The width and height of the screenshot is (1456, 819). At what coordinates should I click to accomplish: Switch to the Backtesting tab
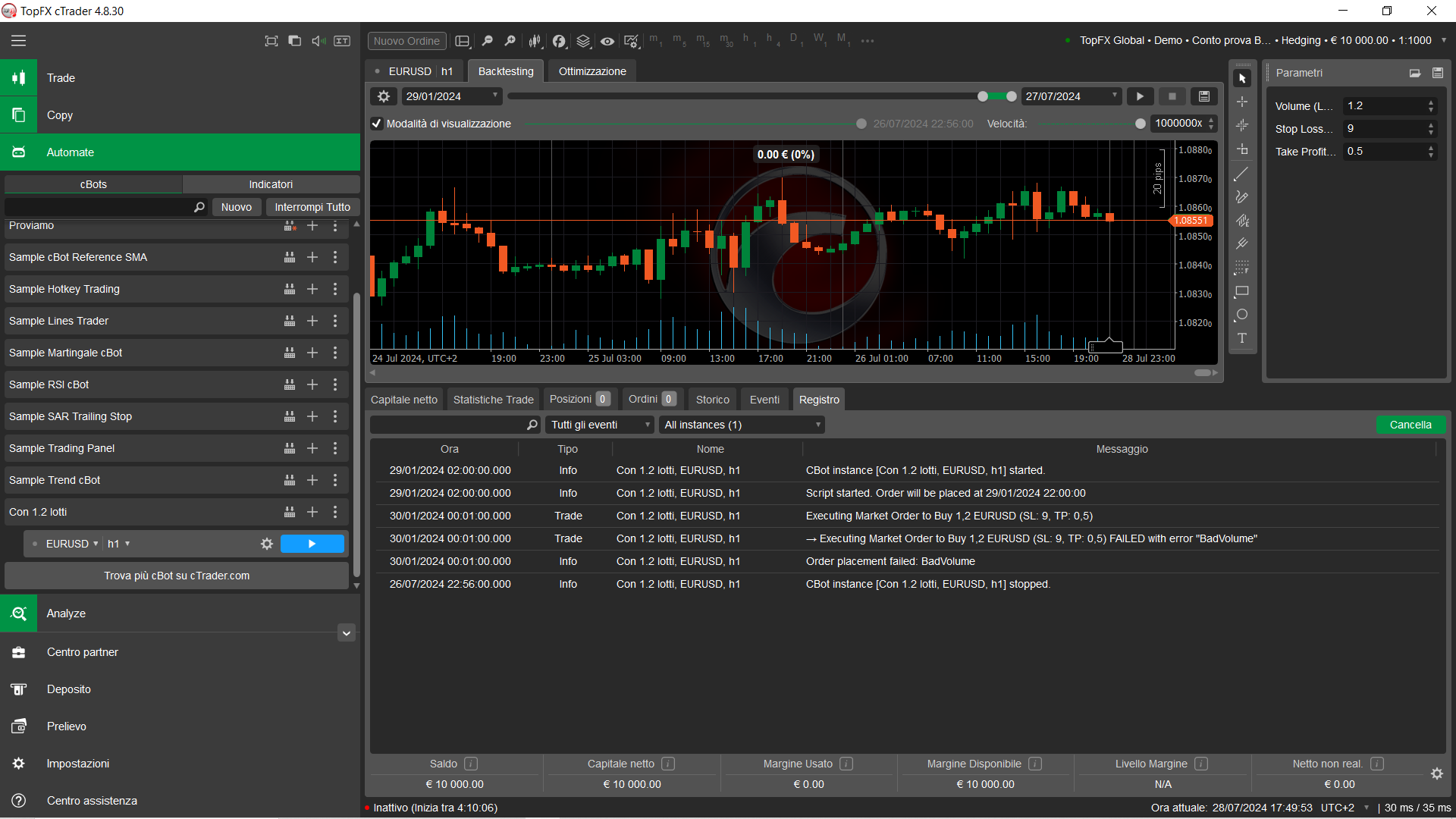point(506,71)
